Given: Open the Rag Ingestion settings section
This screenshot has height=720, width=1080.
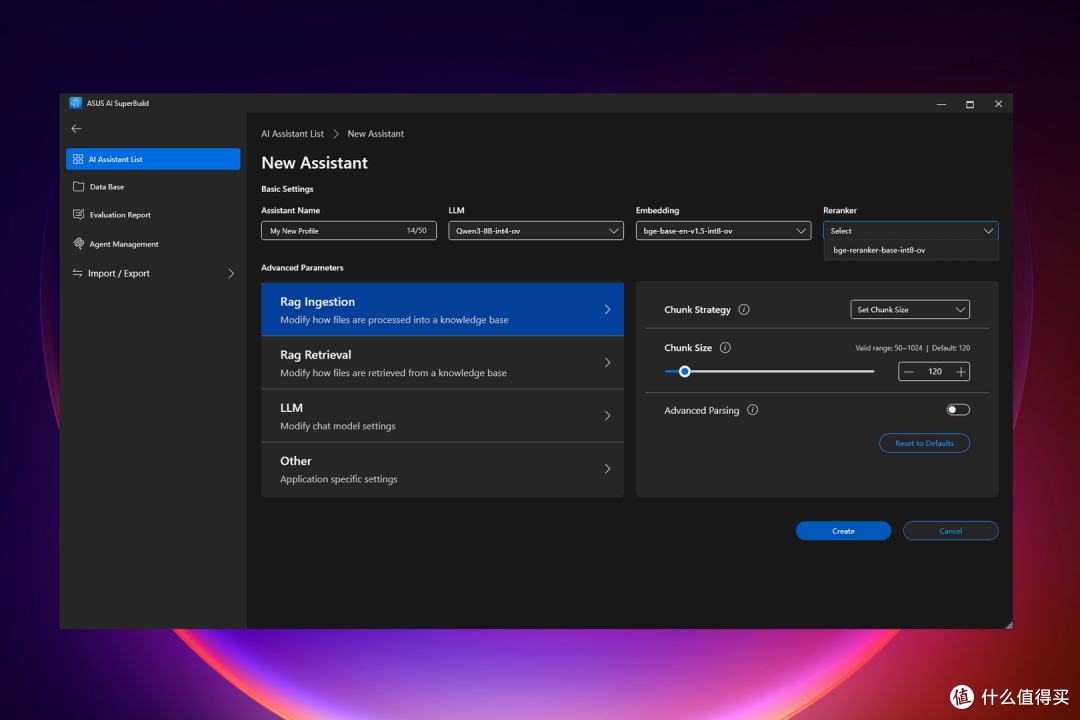Looking at the screenshot, I should coord(442,309).
